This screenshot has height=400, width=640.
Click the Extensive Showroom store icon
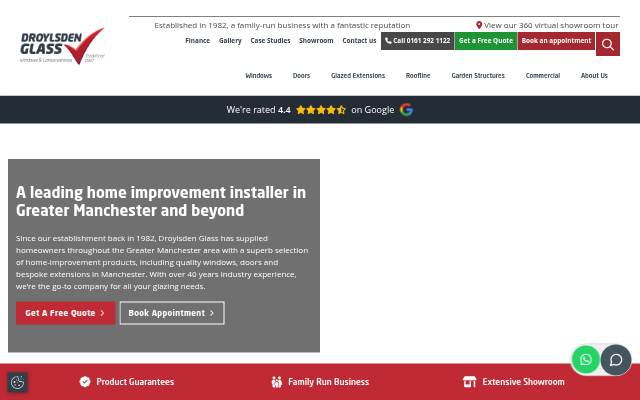(469, 382)
